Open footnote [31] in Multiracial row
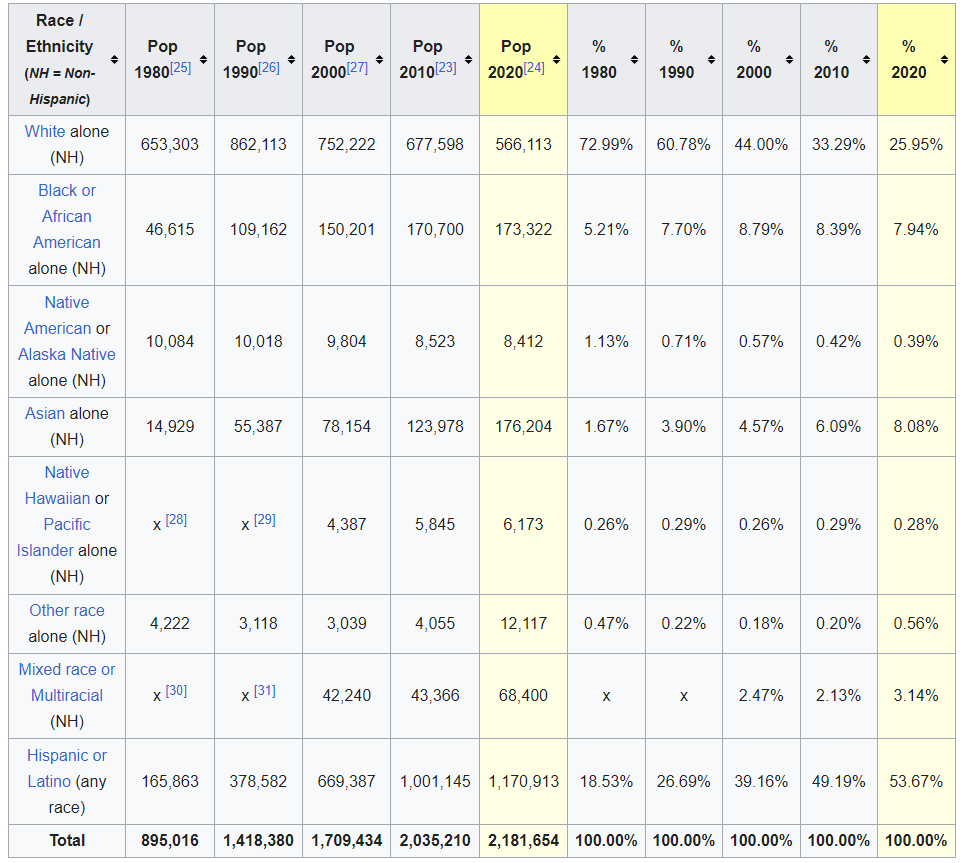970x863 pixels. [265, 690]
